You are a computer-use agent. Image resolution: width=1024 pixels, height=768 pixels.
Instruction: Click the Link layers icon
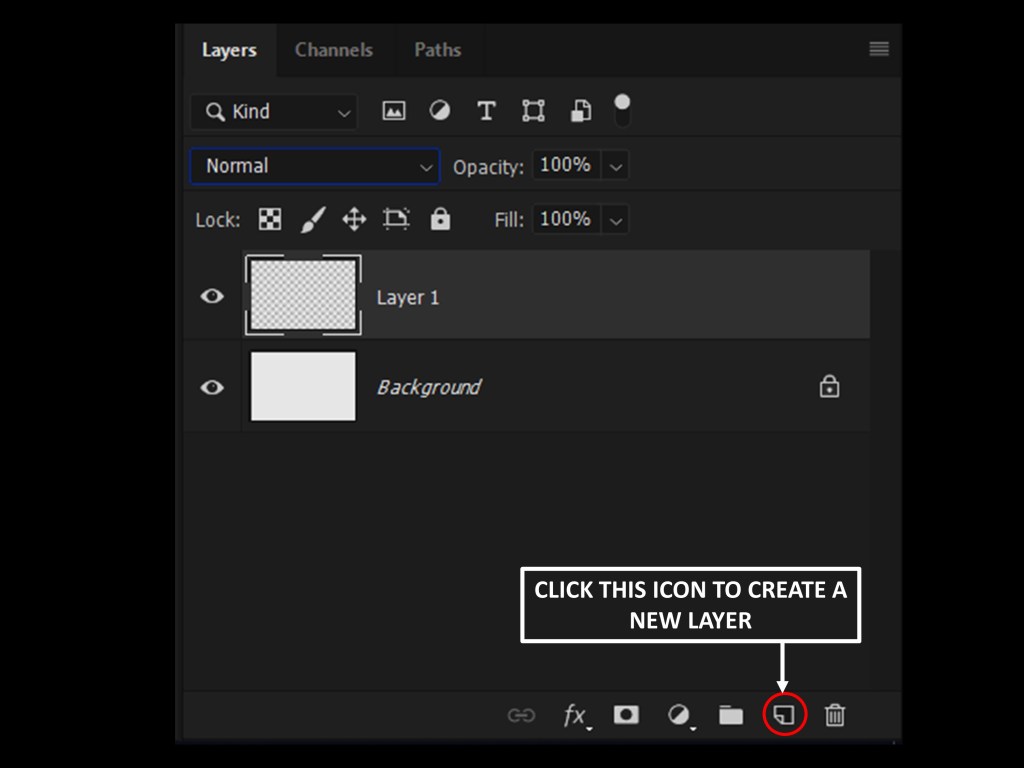pyautogui.click(x=521, y=715)
